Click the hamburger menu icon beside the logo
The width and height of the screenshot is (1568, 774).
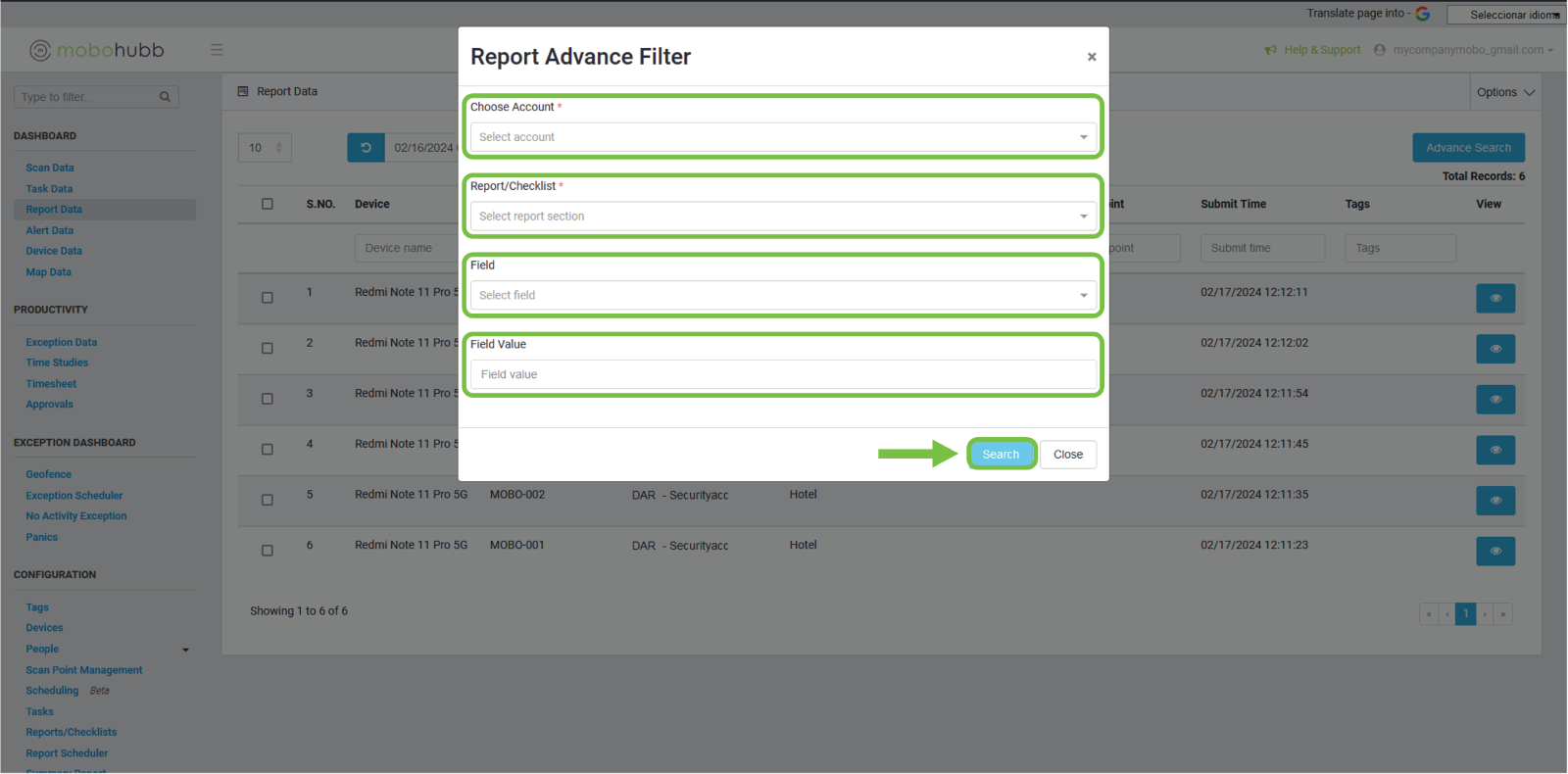point(217,50)
